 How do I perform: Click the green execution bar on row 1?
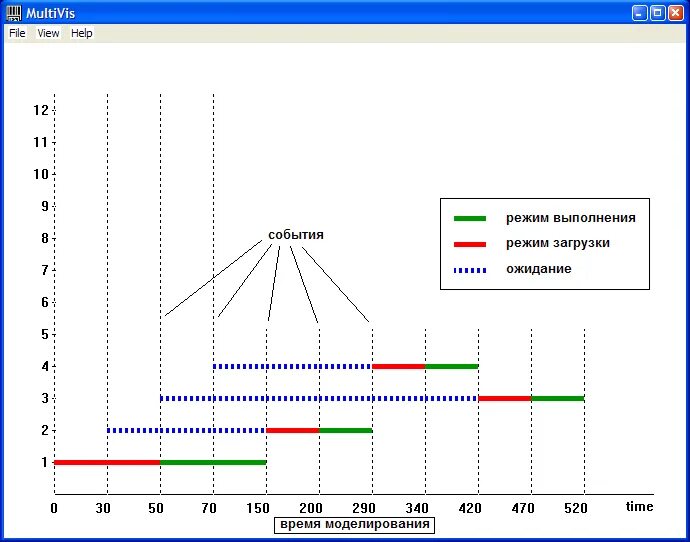[x=213, y=462]
